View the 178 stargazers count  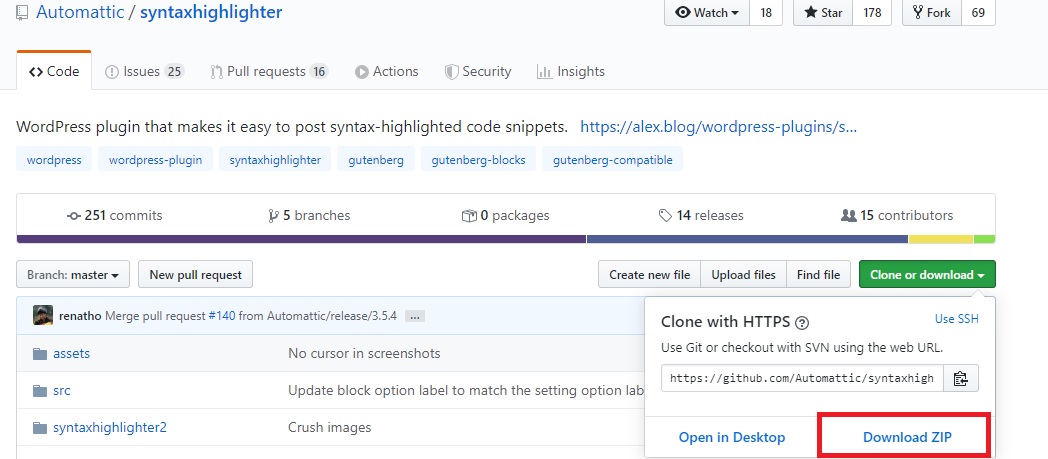click(x=872, y=13)
